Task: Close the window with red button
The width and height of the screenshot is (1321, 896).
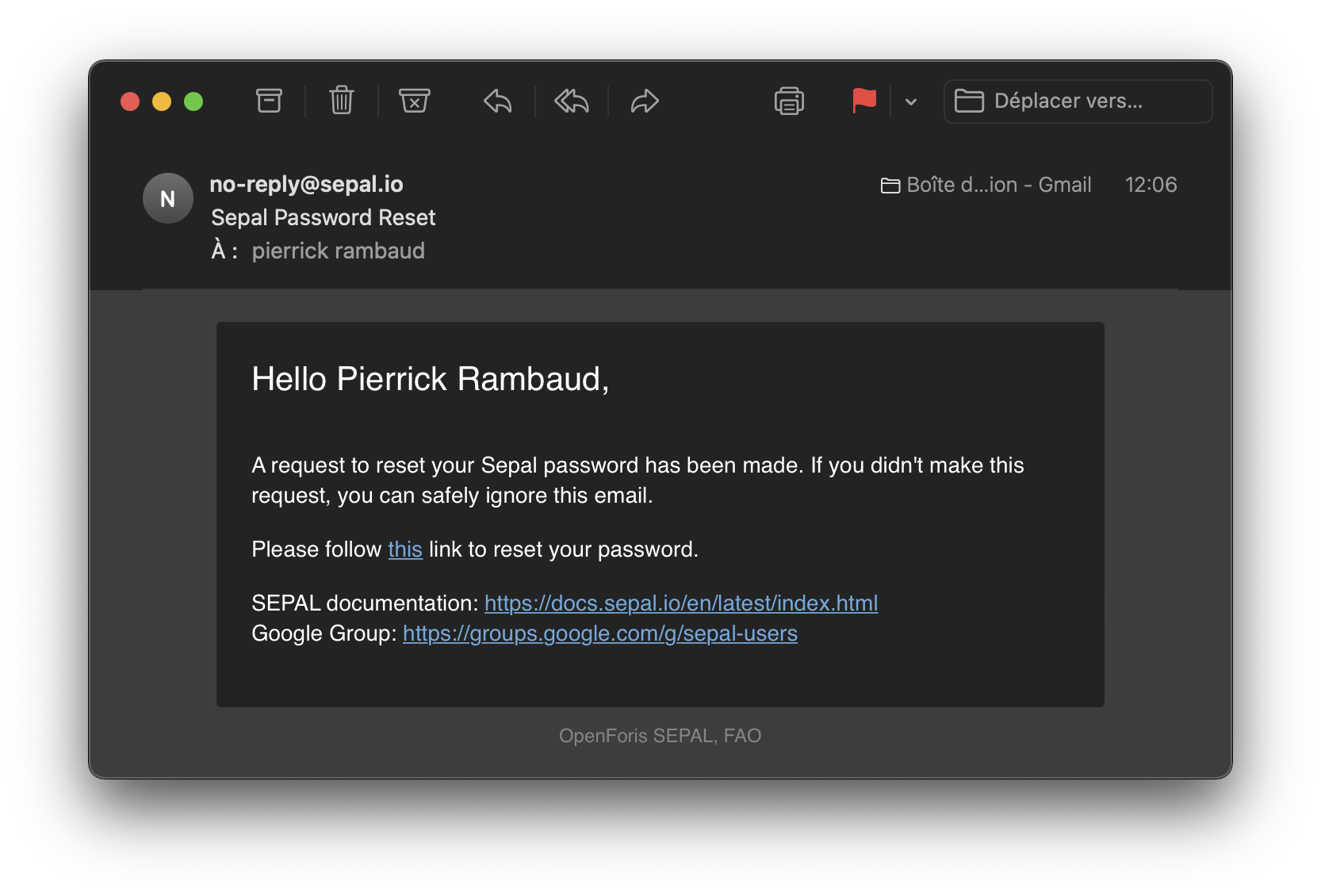Action: click(x=130, y=101)
